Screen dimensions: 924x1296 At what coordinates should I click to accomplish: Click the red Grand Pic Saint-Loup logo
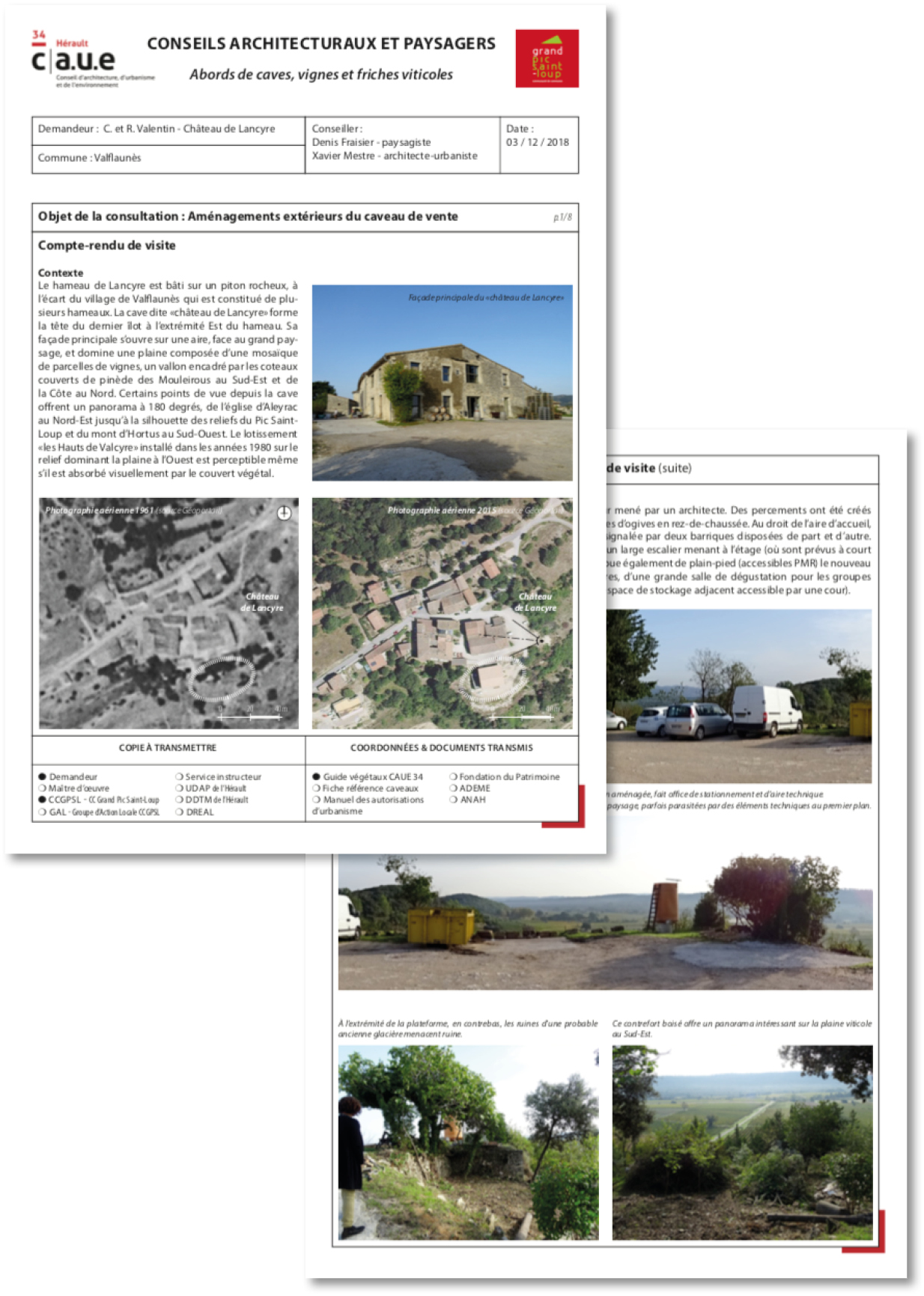click(x=547, y=58)
